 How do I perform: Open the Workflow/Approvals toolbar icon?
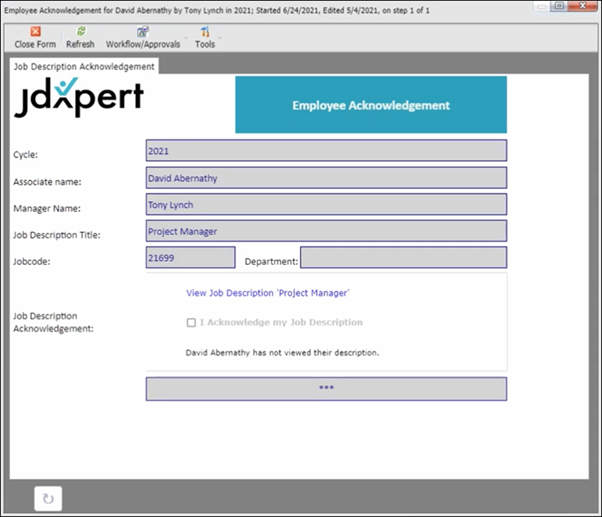pyautogui.click(x=143, y=31)
